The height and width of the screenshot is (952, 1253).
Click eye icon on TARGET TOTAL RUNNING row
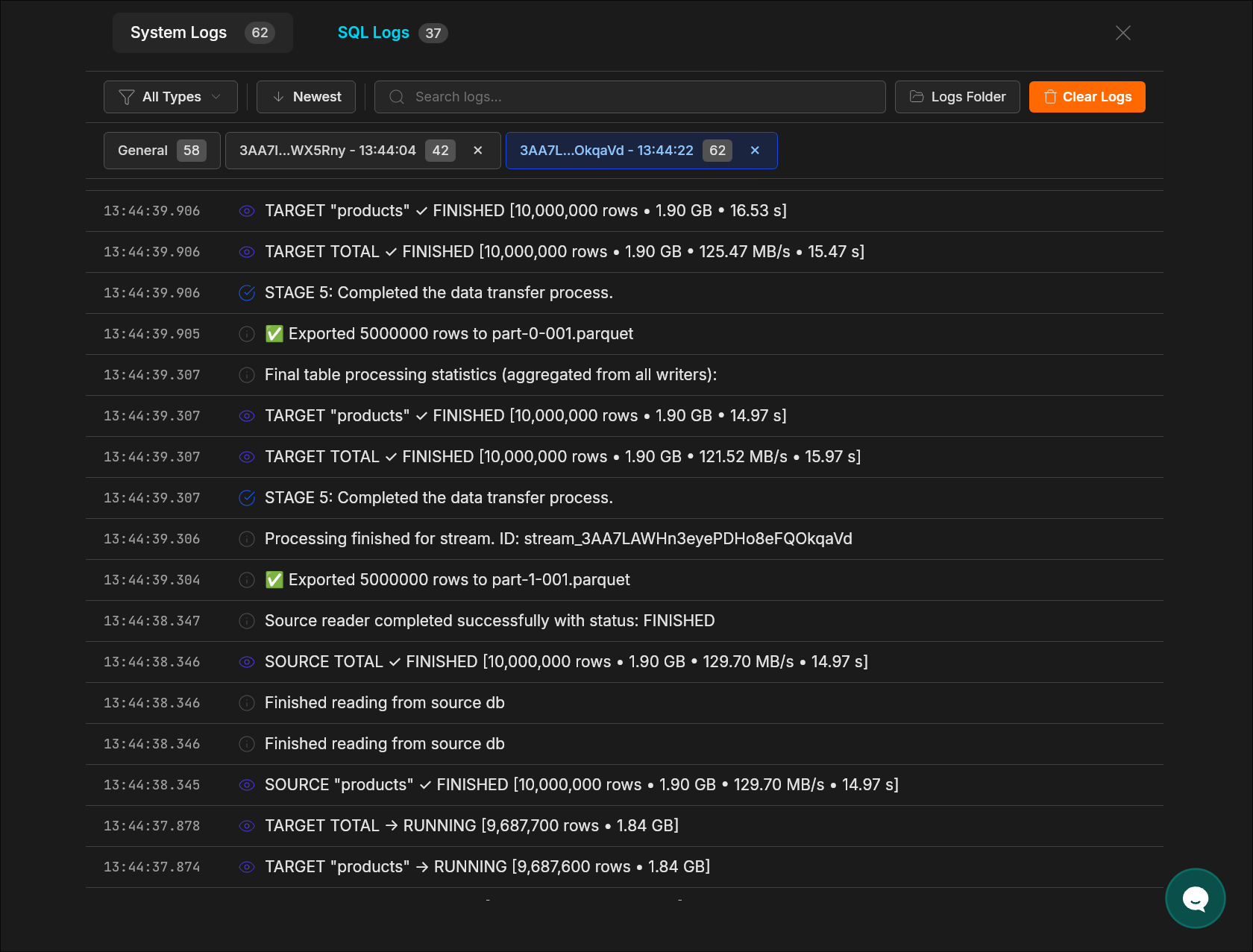[x=247, y=826]
